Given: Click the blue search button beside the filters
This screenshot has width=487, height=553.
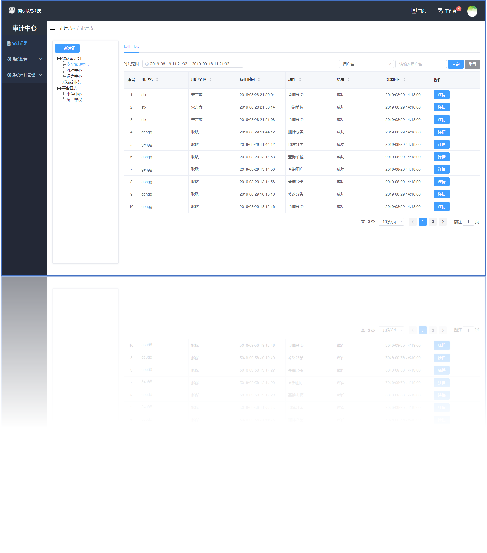Looking at the screenshot, I should [x=456, y=64].
